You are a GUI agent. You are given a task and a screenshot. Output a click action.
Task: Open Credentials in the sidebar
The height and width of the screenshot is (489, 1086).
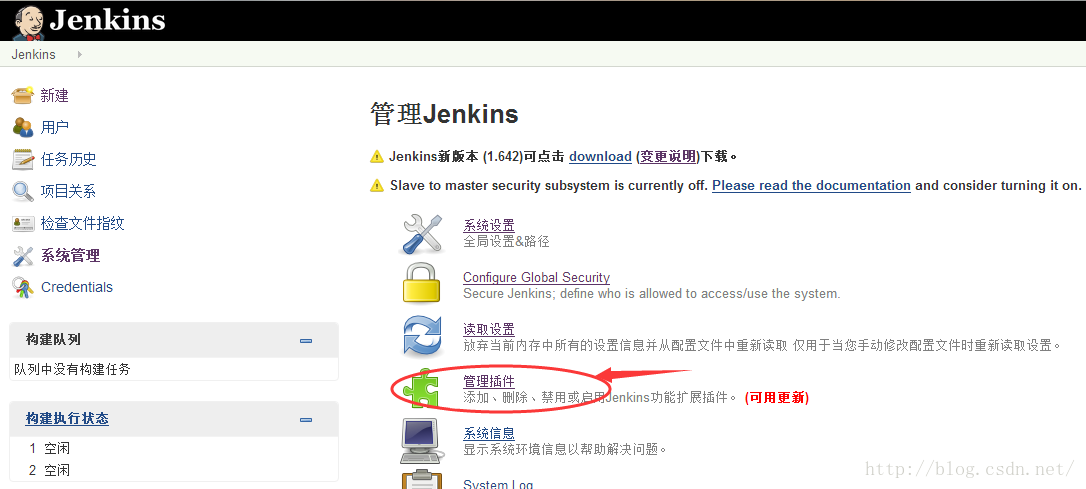tap(77, 287)
